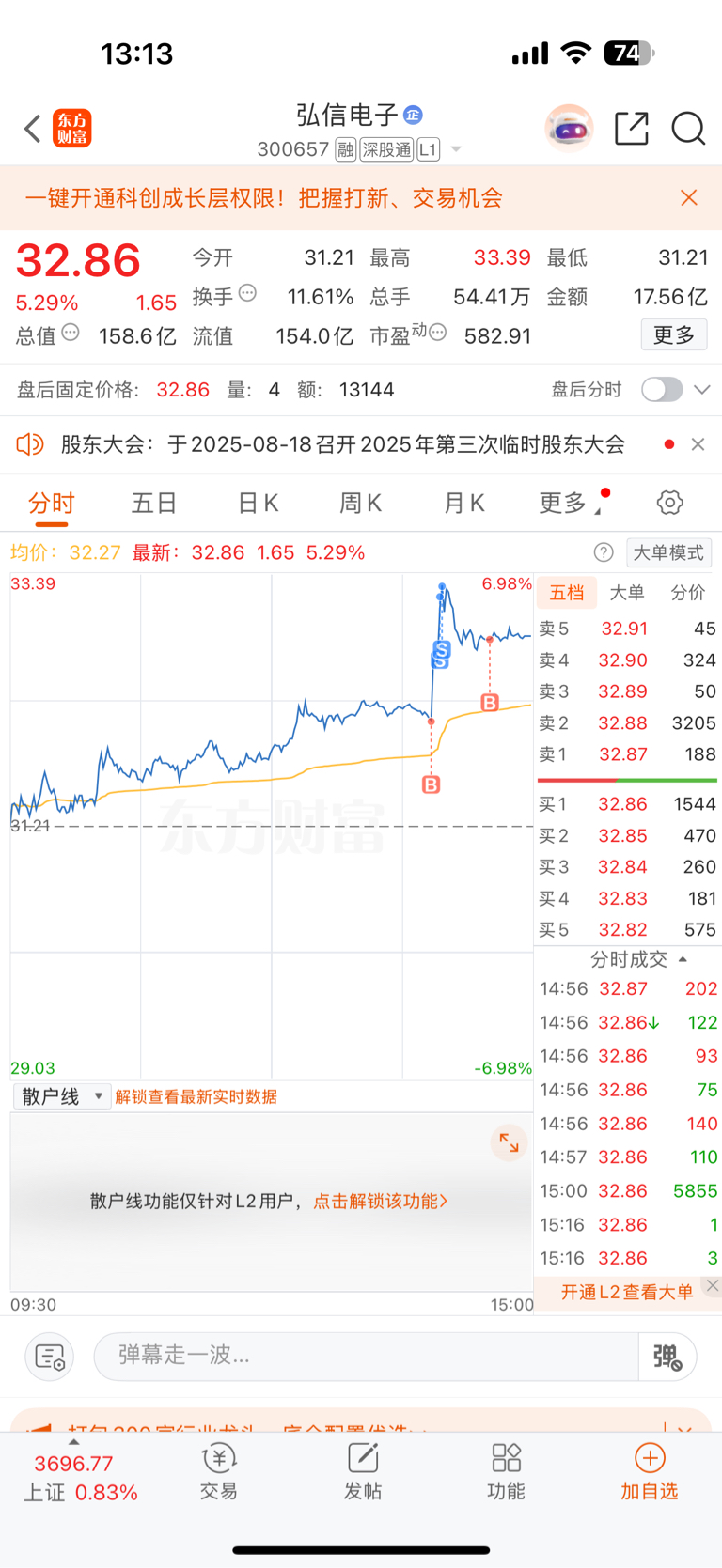Image resolution: width=722 pixels, height=1568 pixels.
Task: Tap the 加自选 plus icon
Action: coord(649,1459)
